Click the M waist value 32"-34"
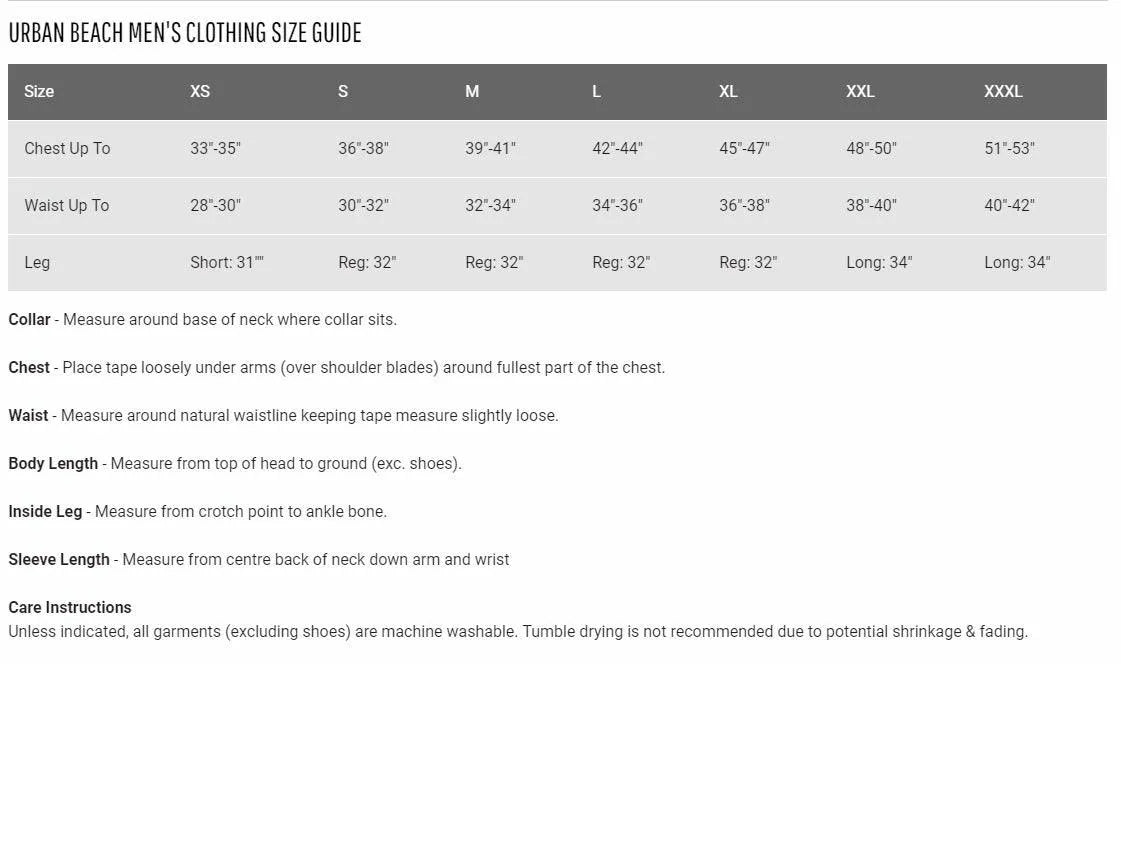This screenshot has height=859, width=1121. (490, 205)
